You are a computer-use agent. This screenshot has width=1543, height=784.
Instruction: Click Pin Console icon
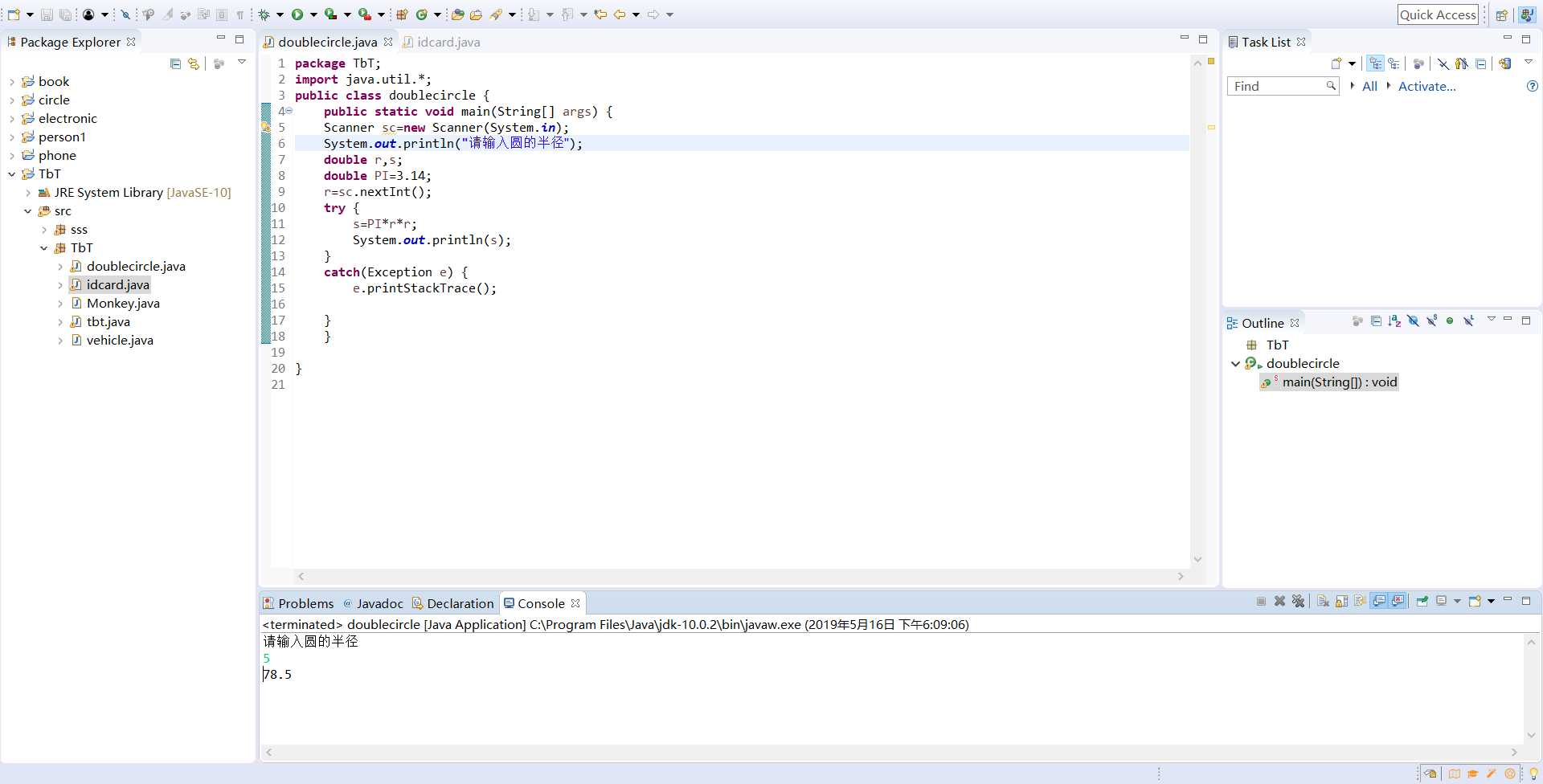(x=1422, y=601)
